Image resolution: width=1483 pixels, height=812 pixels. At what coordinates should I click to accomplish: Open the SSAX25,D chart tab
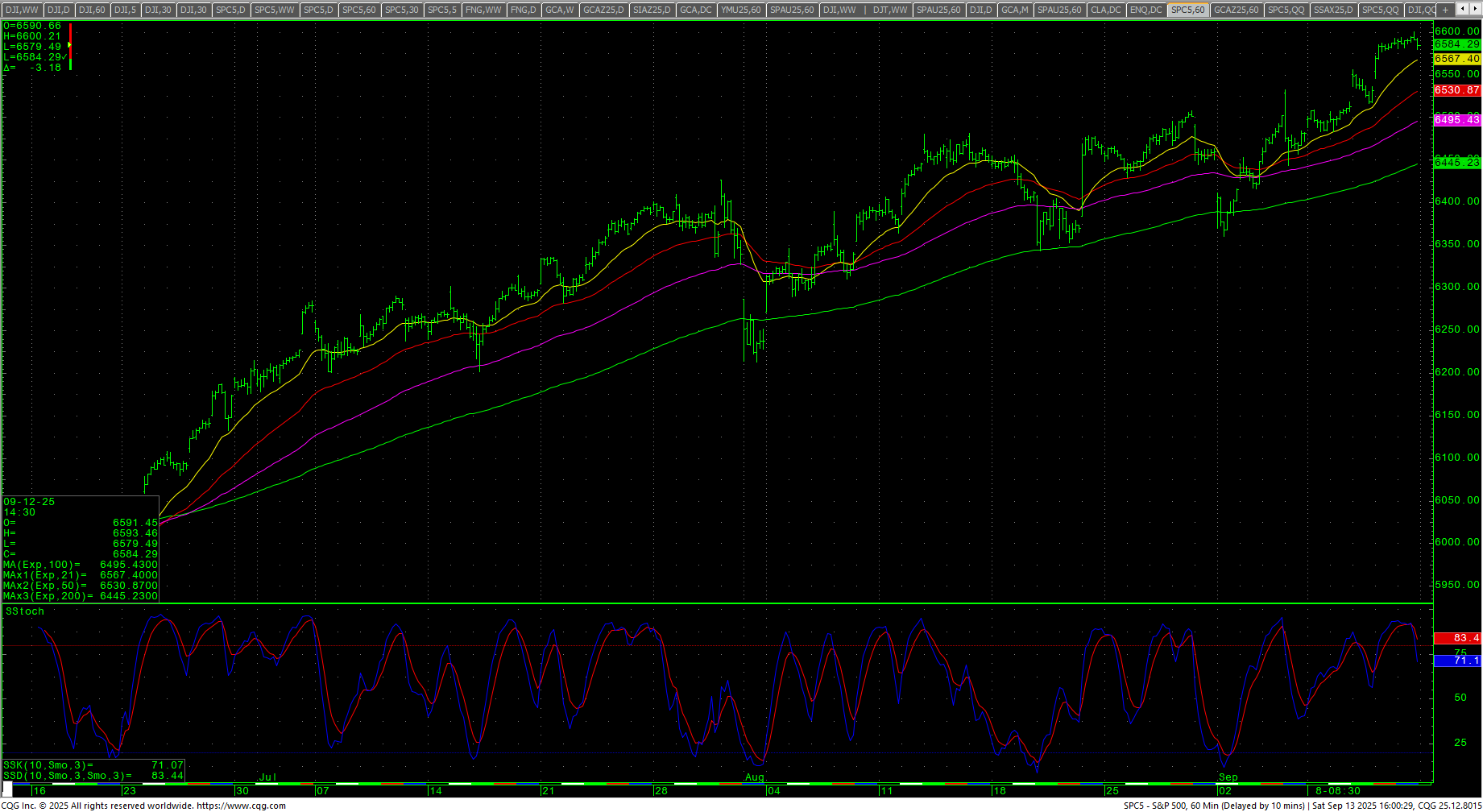point(1333,10)
